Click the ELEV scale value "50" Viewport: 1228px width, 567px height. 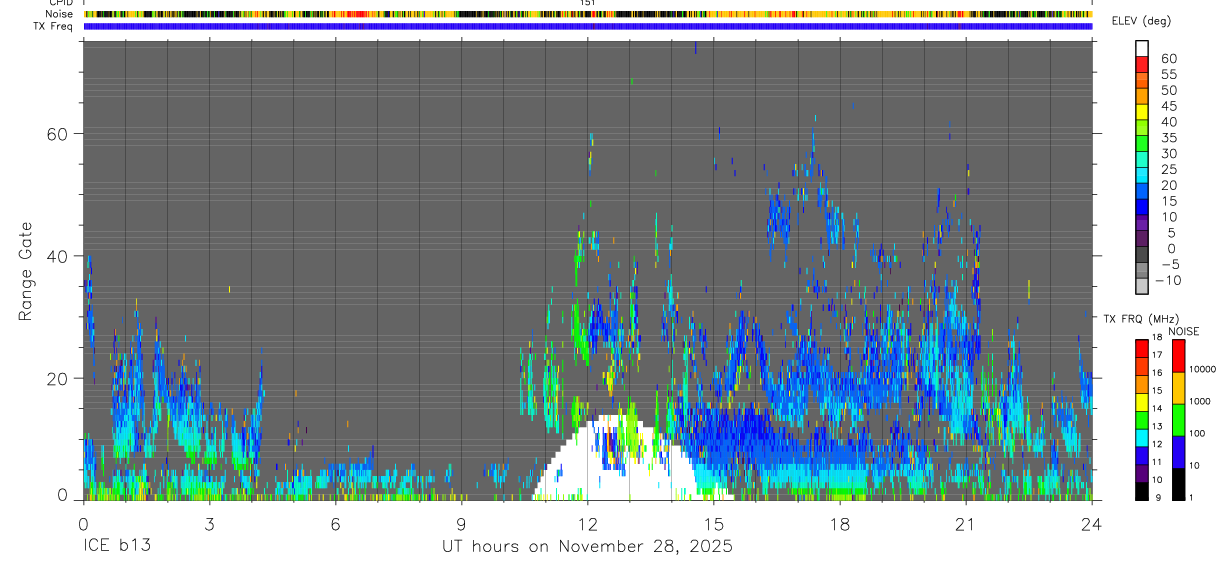tap(1168, 90)
